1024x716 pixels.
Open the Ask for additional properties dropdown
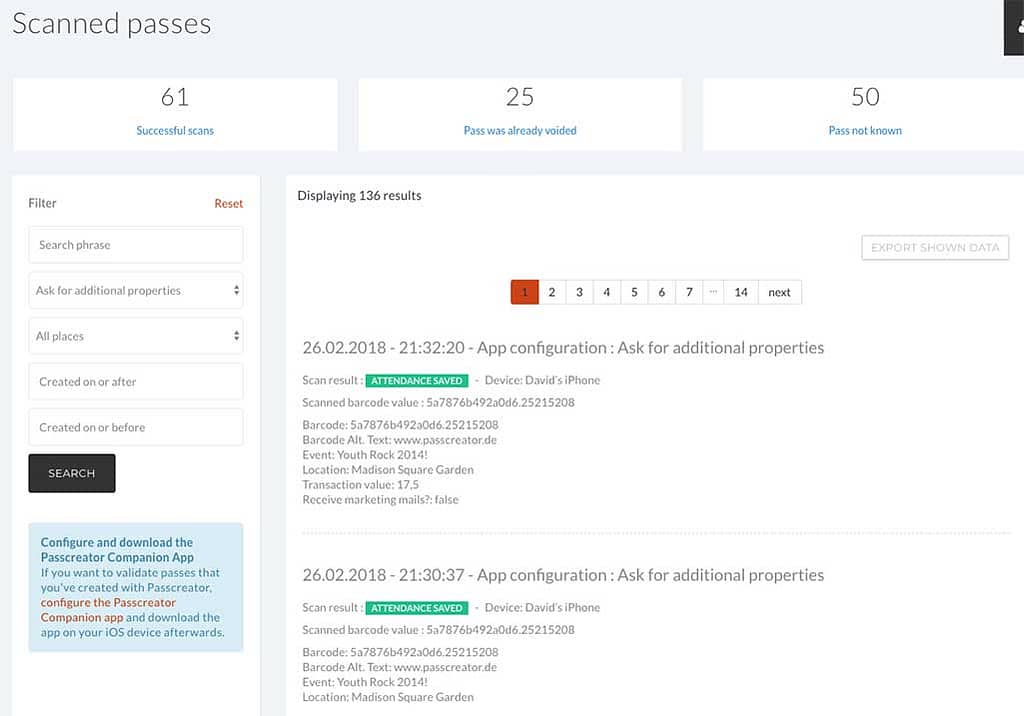136,291
